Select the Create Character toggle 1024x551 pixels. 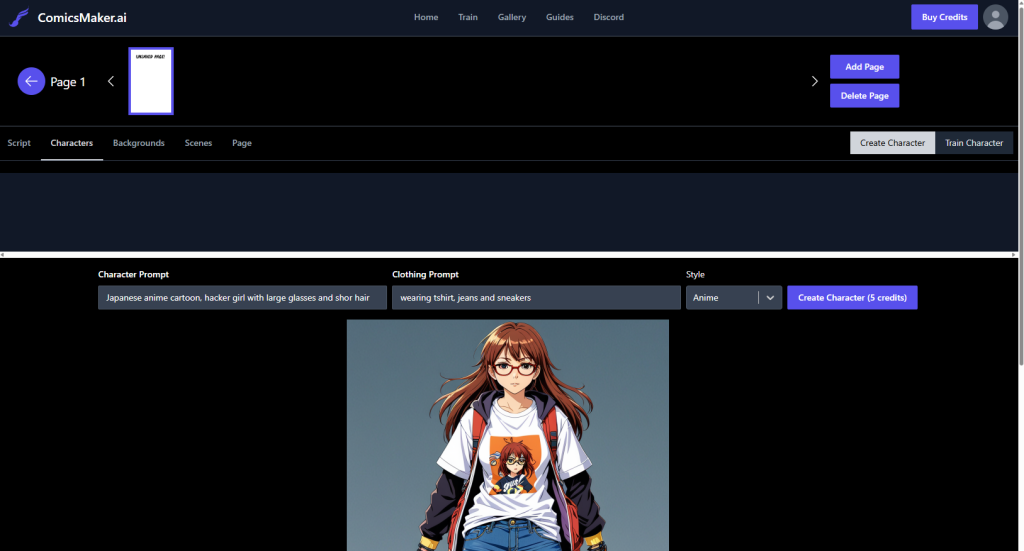(x=892, y=143)
